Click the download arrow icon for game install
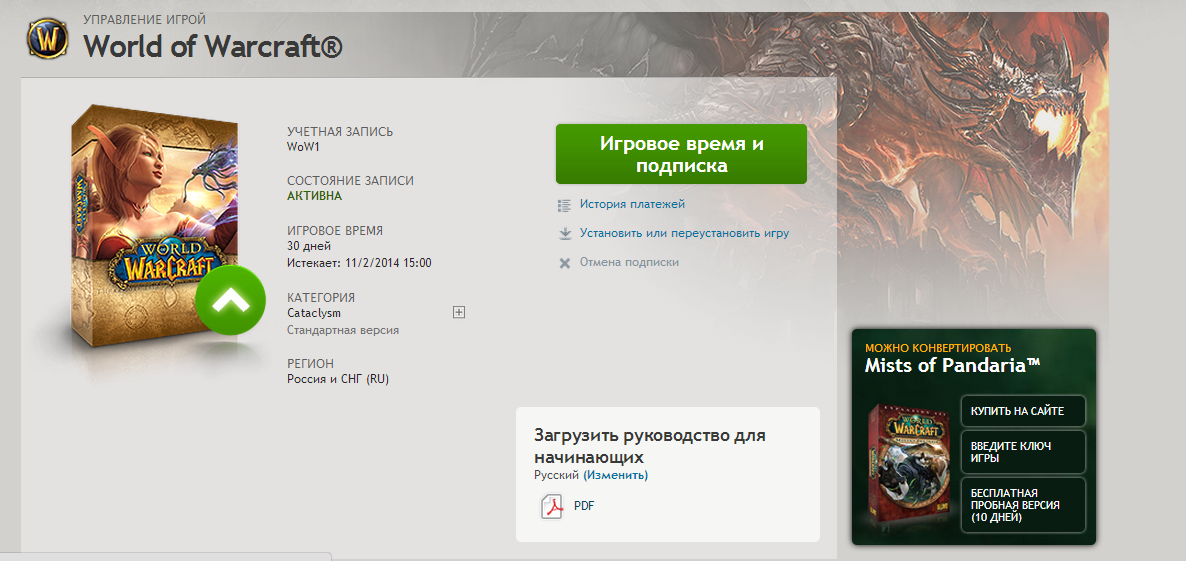This screenshot has height=561, width=1186. click(564, 234)
